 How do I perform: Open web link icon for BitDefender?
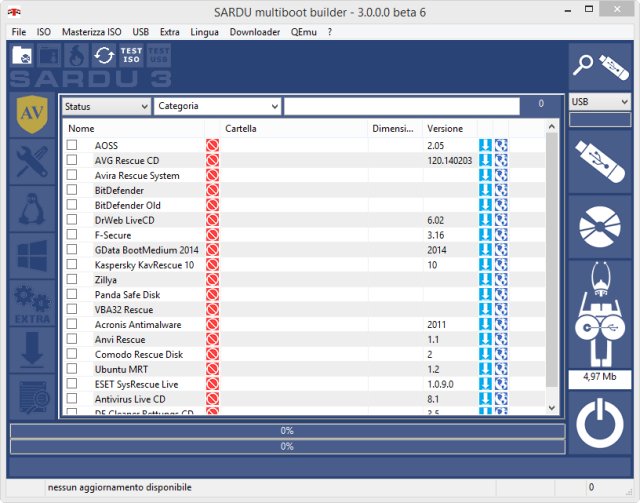501,190
